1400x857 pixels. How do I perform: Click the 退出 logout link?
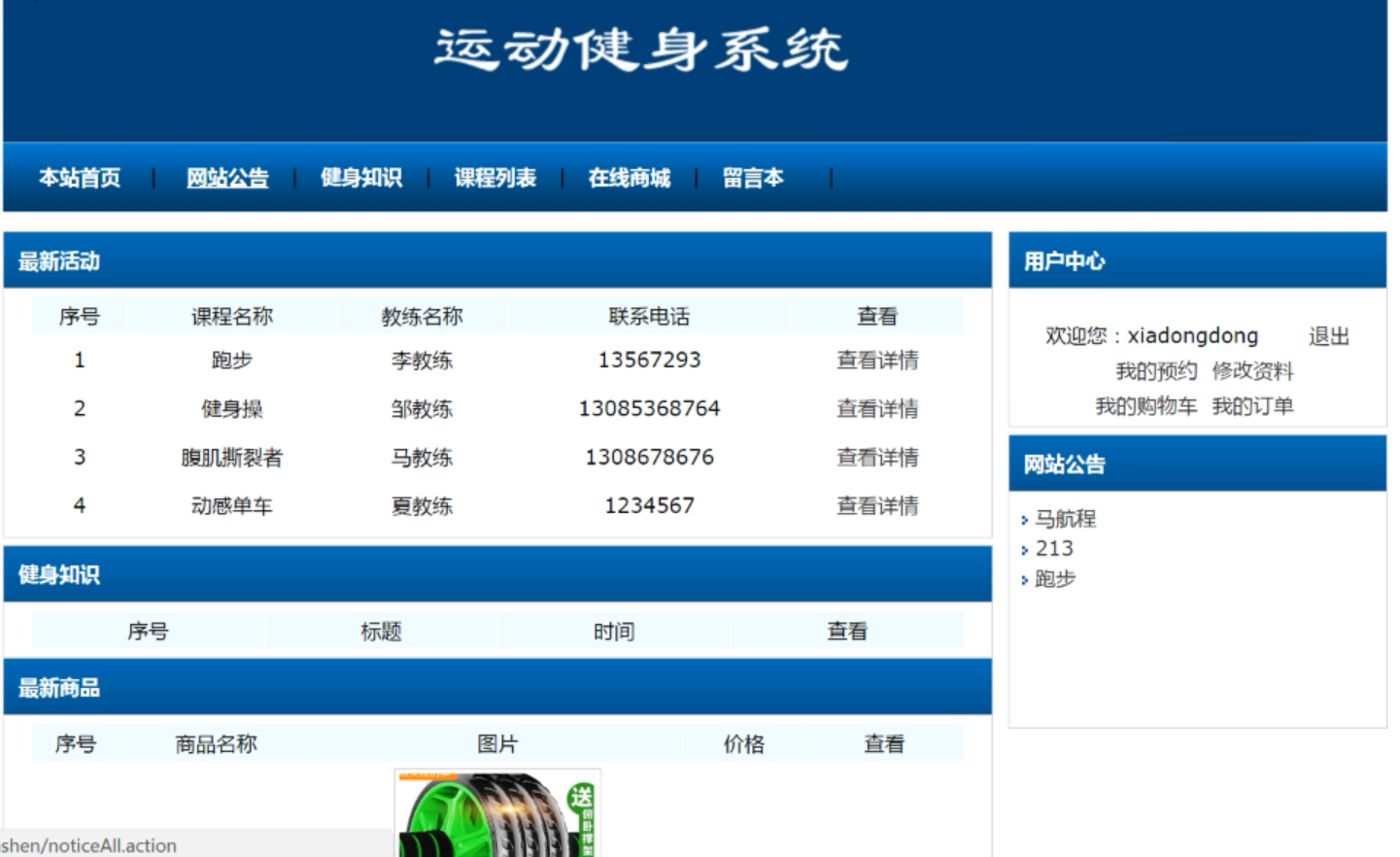(x=1329, y=336)
